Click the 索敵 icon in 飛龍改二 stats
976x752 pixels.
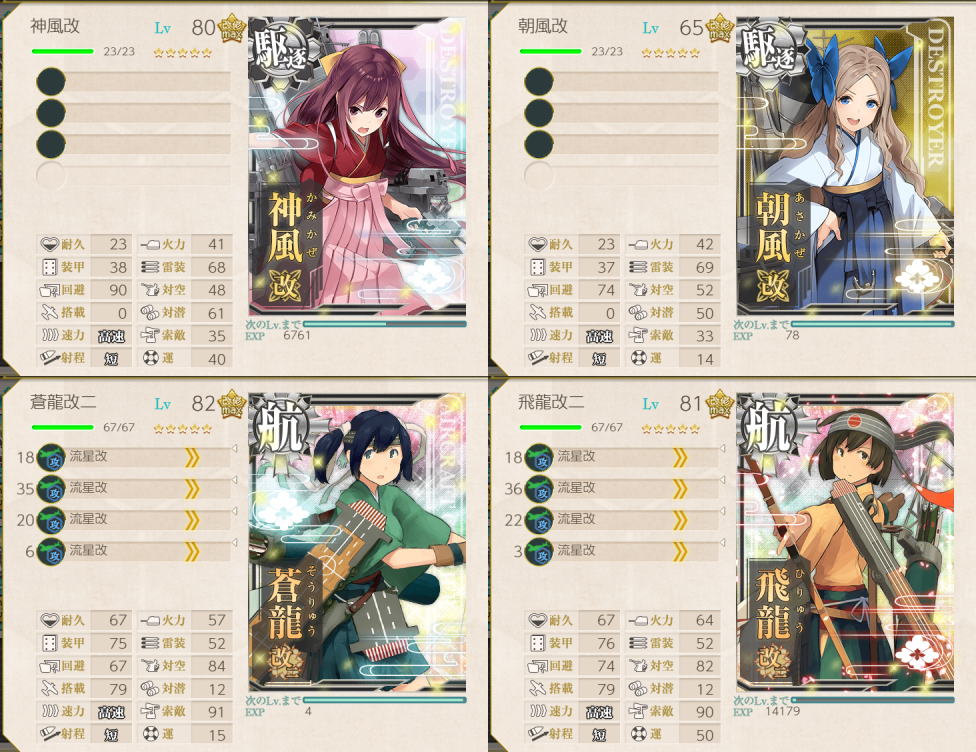[x=638, y=712]
